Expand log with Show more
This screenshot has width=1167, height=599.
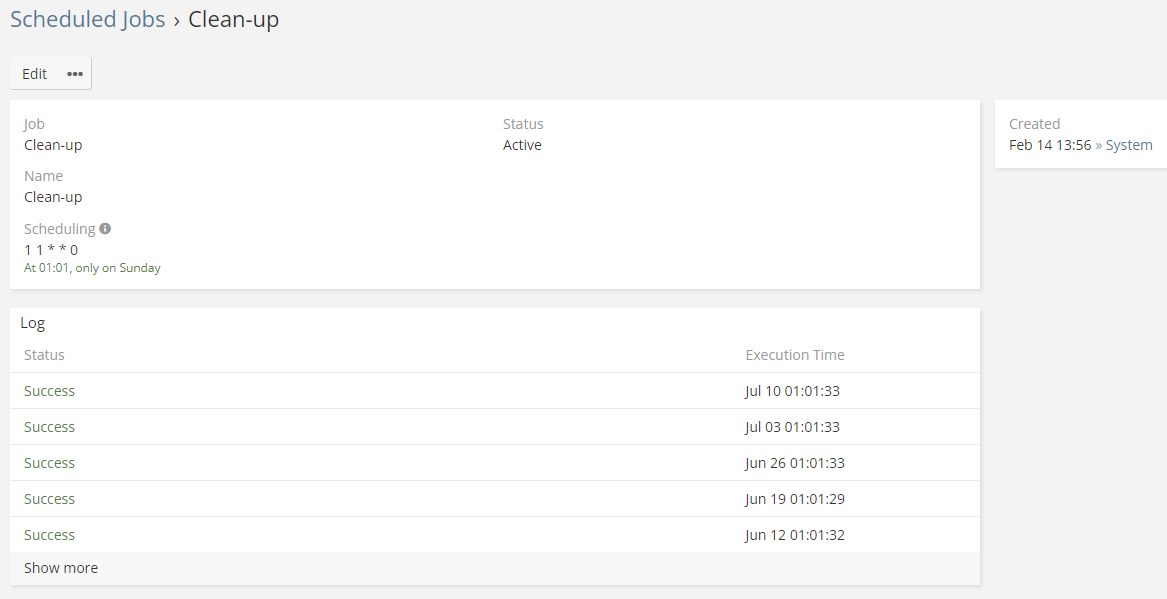(61, 568)
